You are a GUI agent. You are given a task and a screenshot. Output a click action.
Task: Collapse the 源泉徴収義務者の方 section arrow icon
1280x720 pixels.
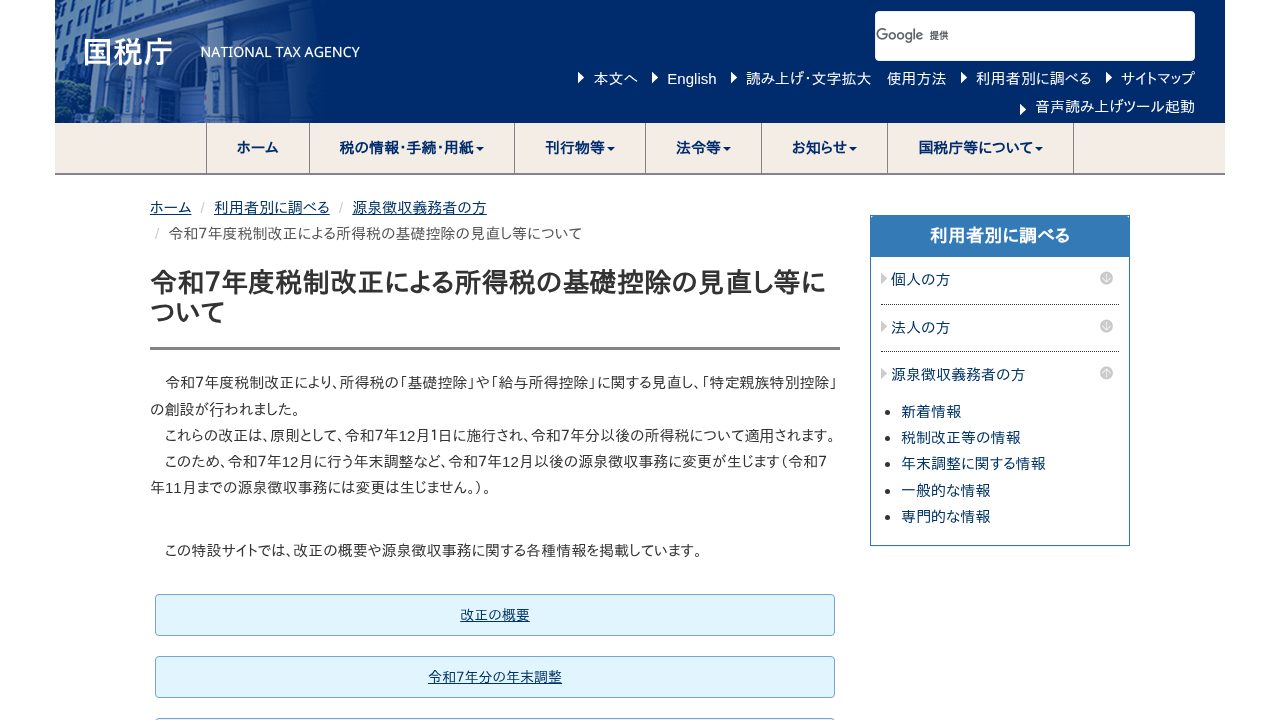coord(1106,373)
